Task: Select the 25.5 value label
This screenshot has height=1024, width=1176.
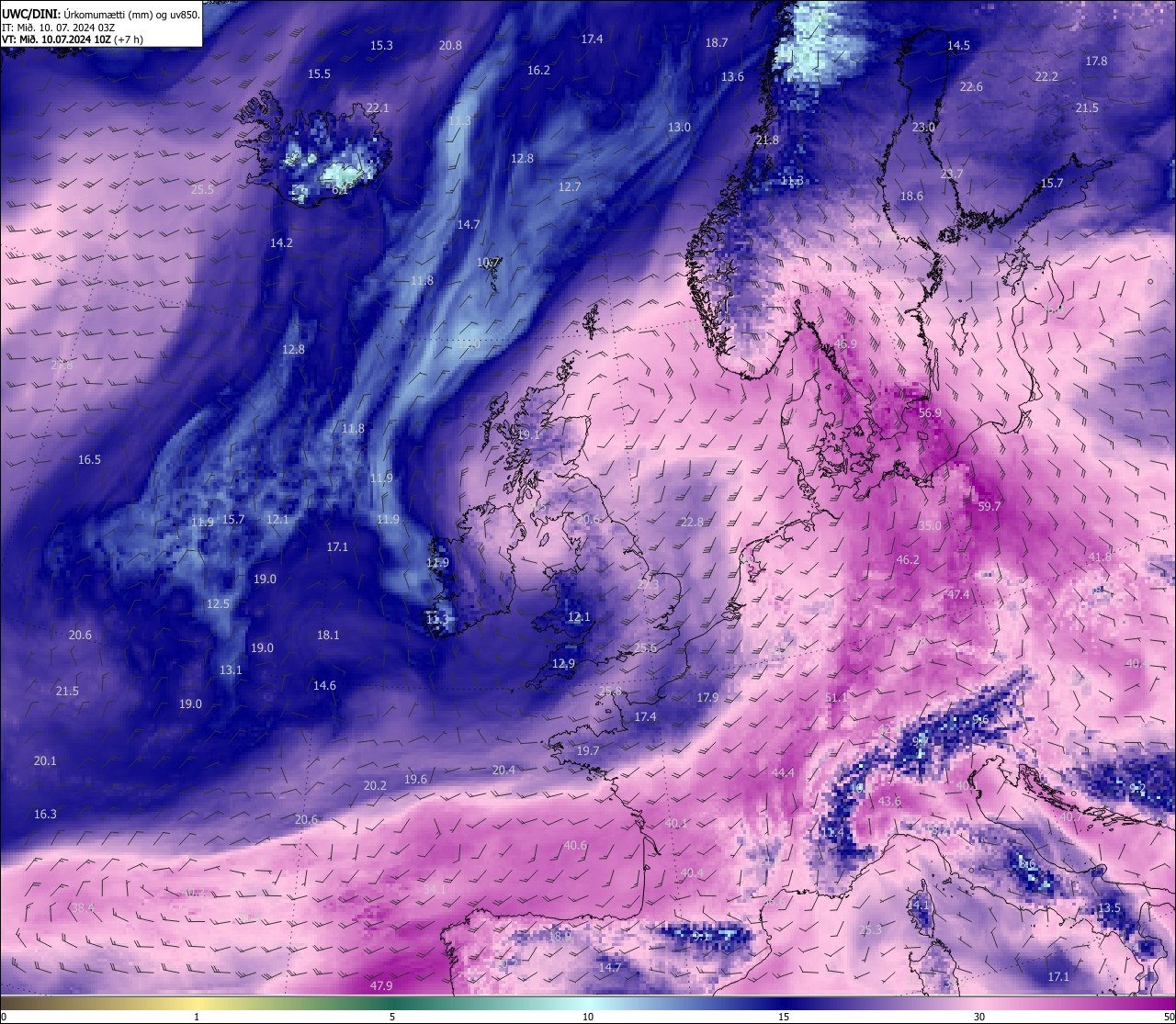Action: point(202,190)
